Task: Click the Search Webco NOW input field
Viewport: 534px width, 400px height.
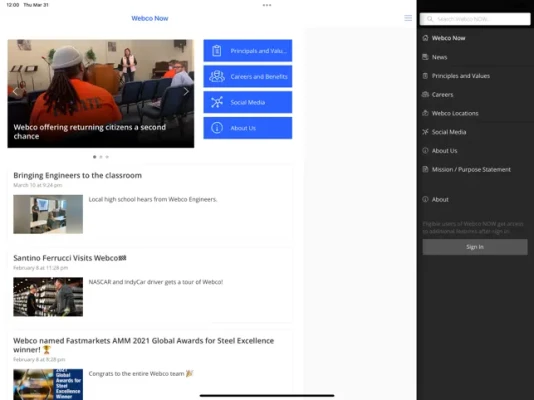Action: coord(475,19)
